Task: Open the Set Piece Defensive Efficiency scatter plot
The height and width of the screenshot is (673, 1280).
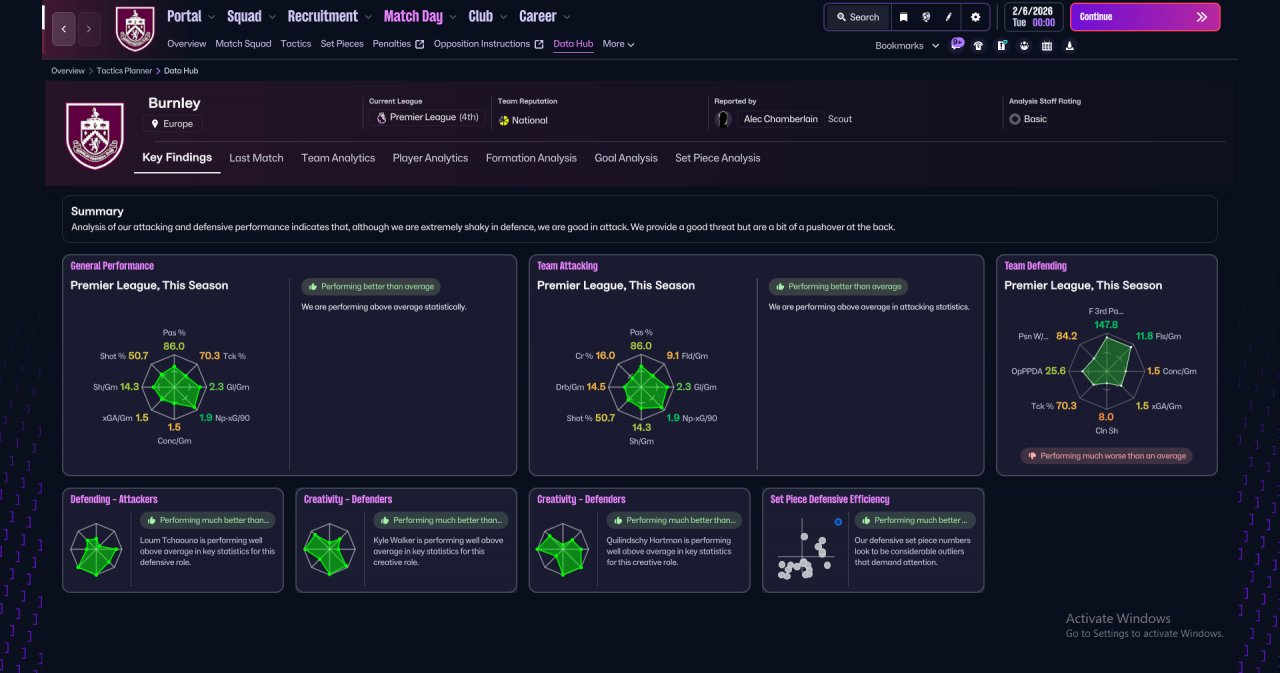Action: pos(807,551)
